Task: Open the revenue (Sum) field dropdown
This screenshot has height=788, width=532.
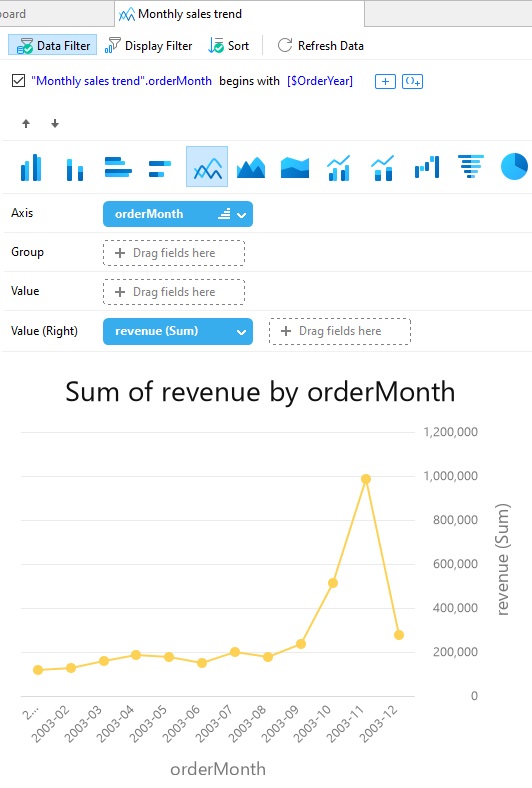Action: click(x=242, y=332)
